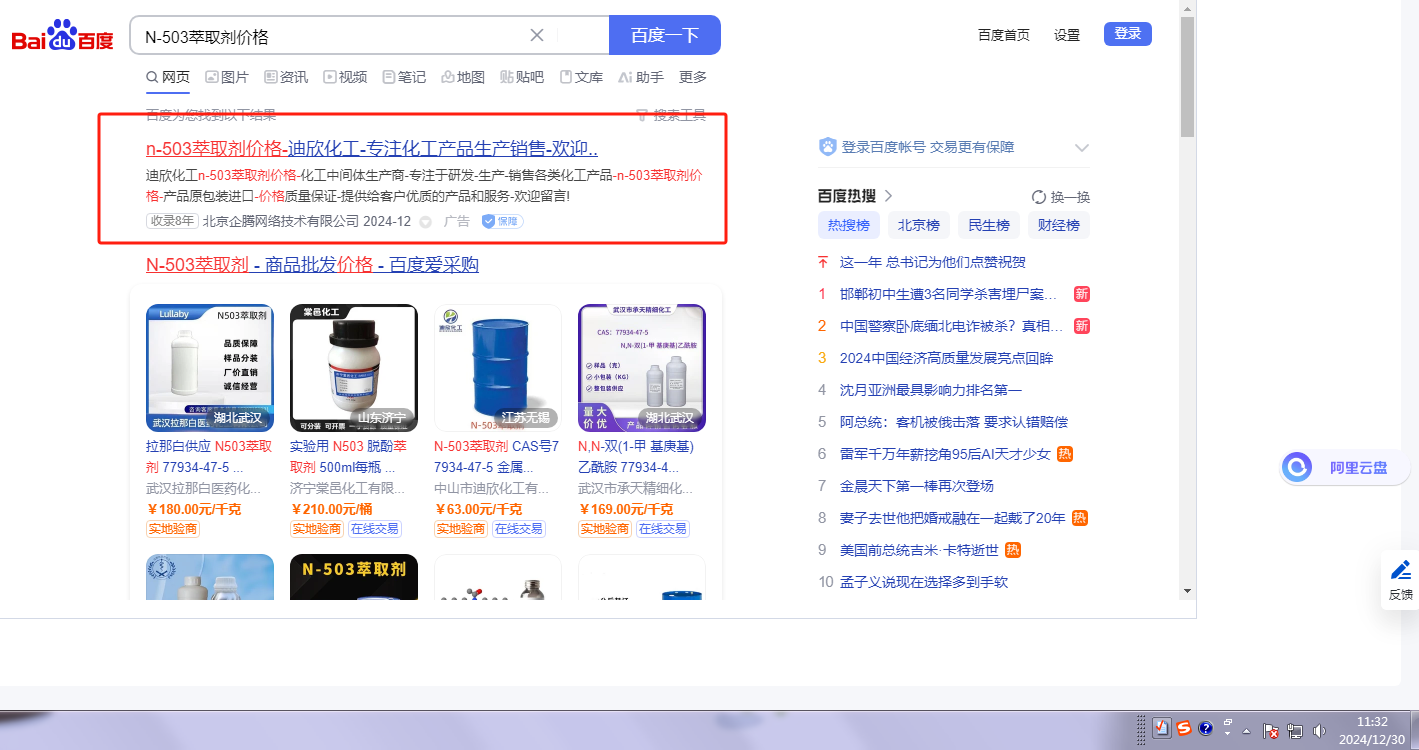
Task: Expand the 更多 search categories
Action: [693, 77]
